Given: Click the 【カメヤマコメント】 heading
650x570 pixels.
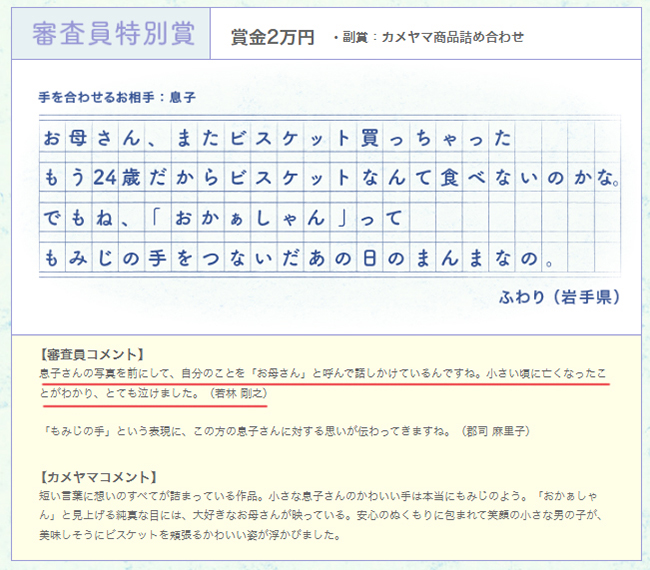Looking at the screenshot, I should [x=98, y=477].
